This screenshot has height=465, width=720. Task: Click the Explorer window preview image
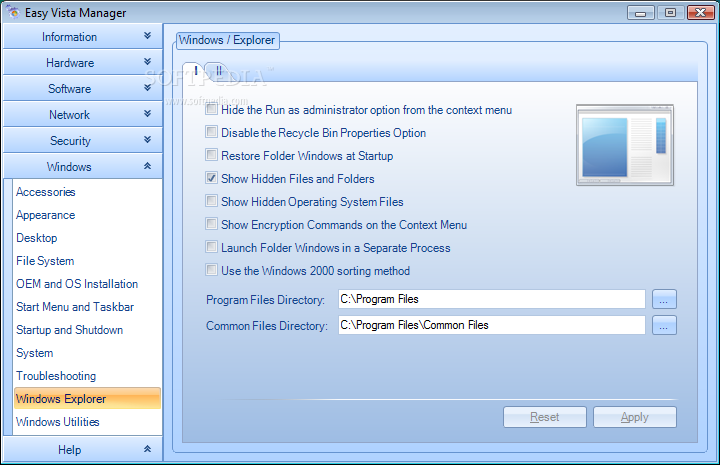pos(625,145)
